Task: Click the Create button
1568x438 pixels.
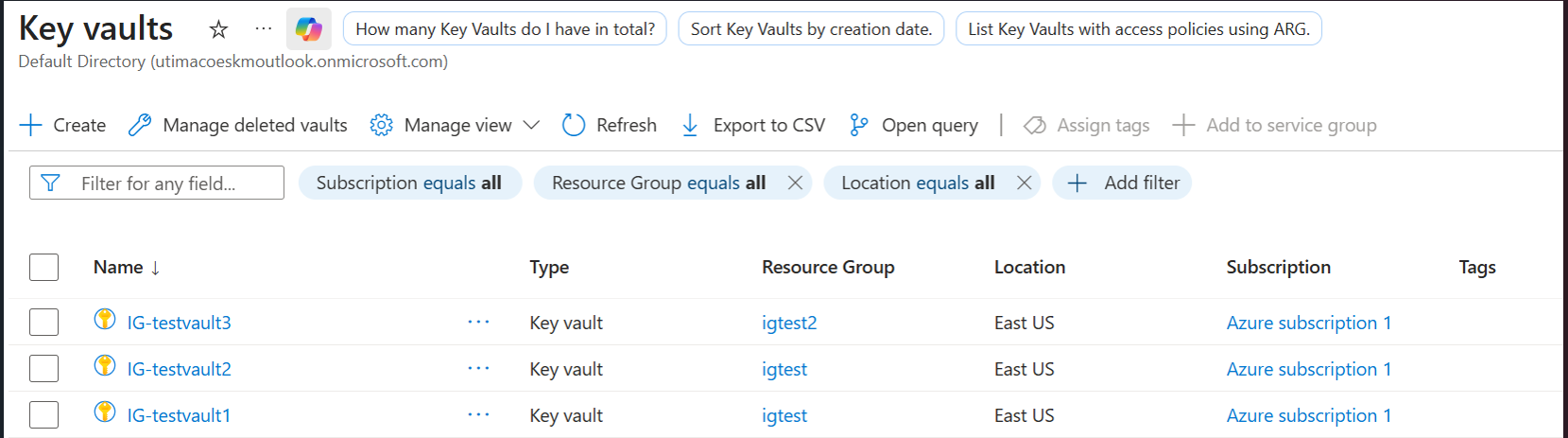Action: (x=62, y=125)
